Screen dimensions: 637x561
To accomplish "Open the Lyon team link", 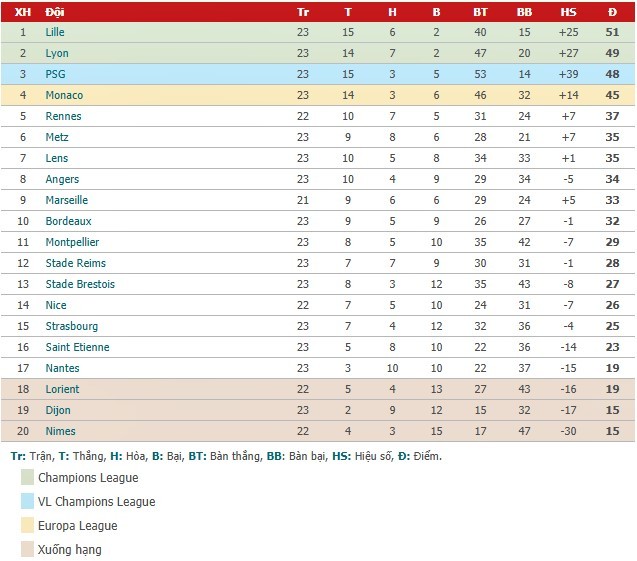I will tap(57, 53).
